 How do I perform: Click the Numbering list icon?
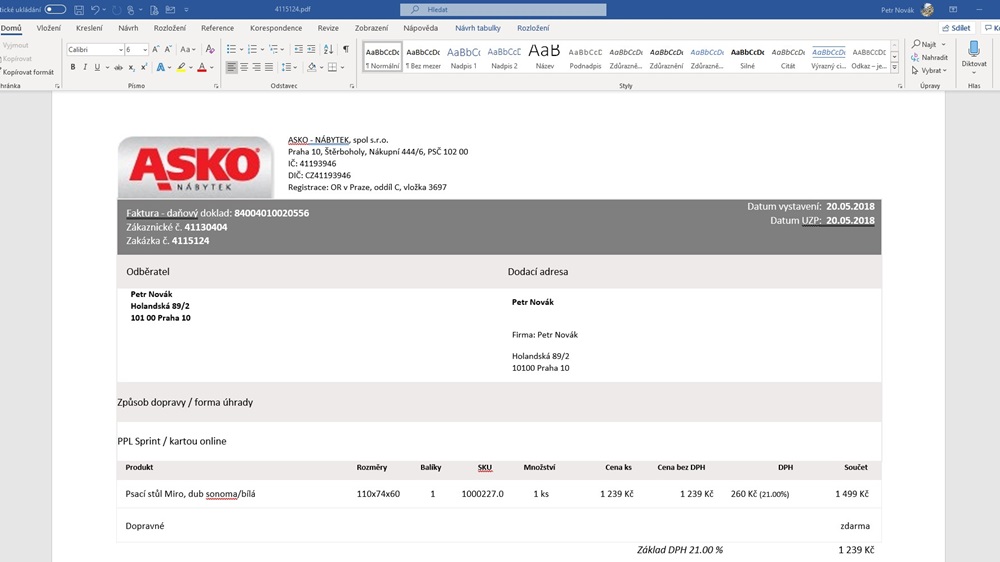[252, 49]
